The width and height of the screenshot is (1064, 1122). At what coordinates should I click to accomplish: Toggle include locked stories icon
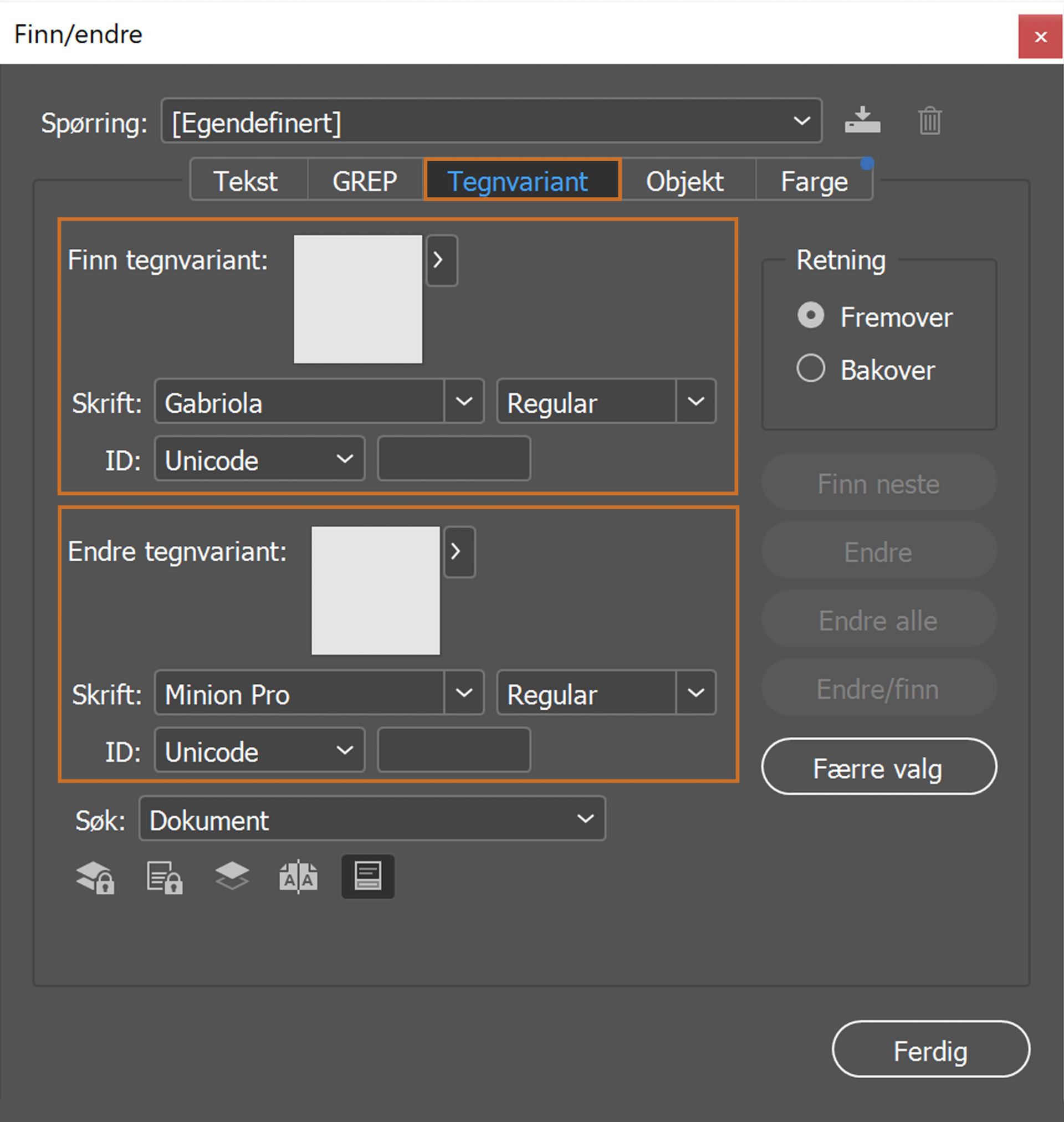pyautogui.click(x=165, y=877)
